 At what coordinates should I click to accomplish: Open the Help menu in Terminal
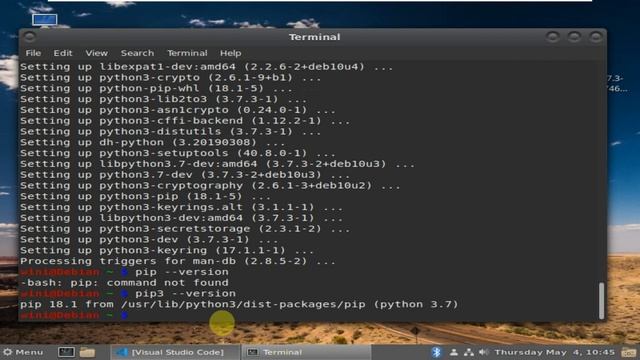pos(231,53)
